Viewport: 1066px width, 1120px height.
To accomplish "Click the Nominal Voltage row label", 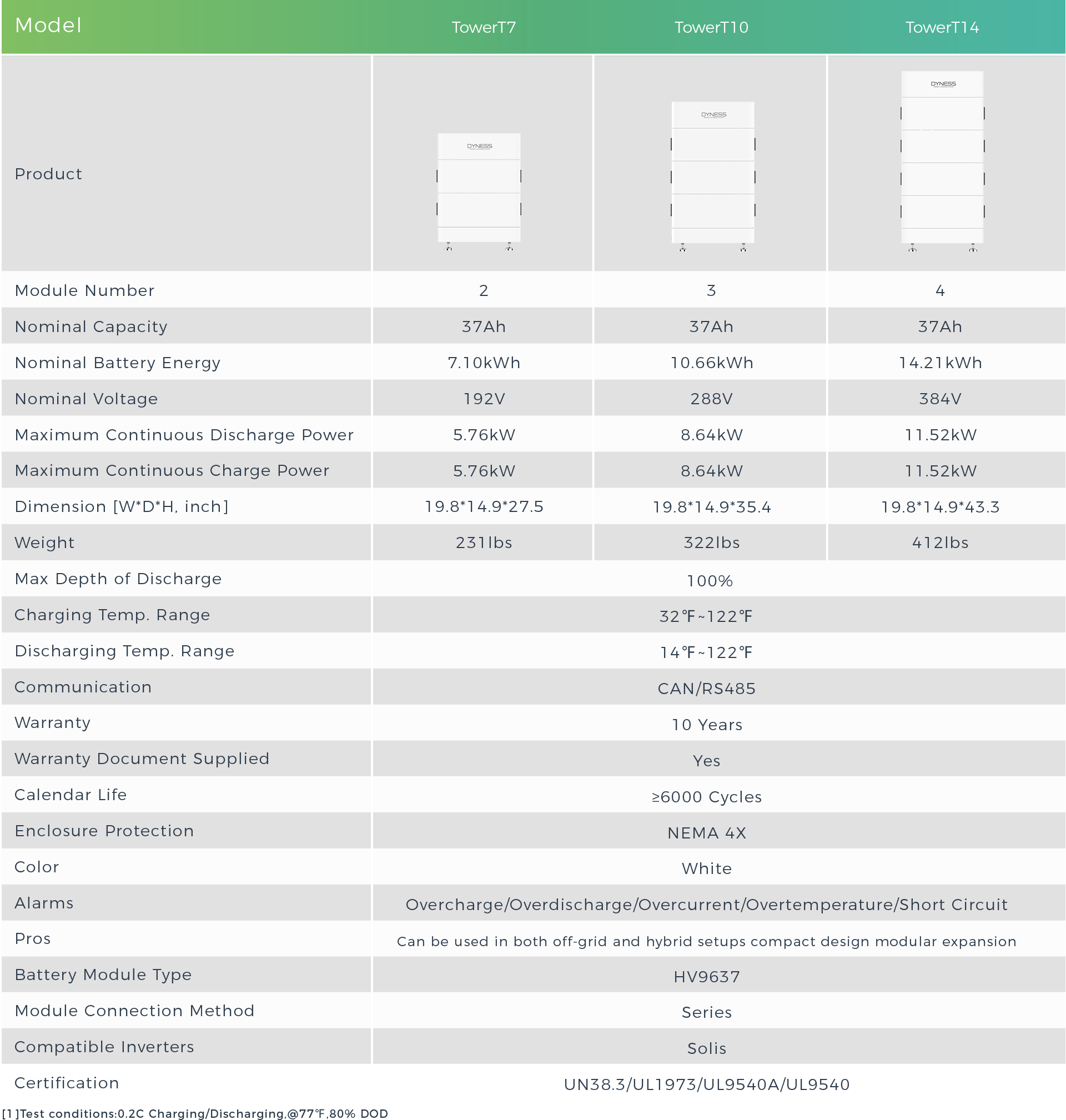I will point(87,399).
